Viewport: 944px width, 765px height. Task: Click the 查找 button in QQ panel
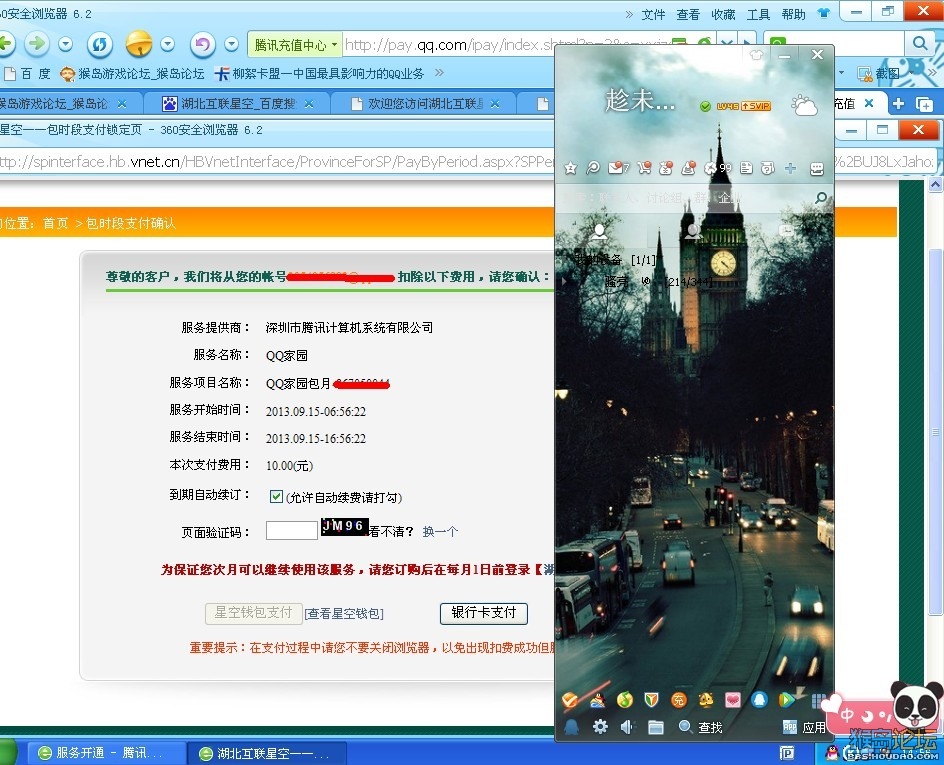tap(701, 728)
